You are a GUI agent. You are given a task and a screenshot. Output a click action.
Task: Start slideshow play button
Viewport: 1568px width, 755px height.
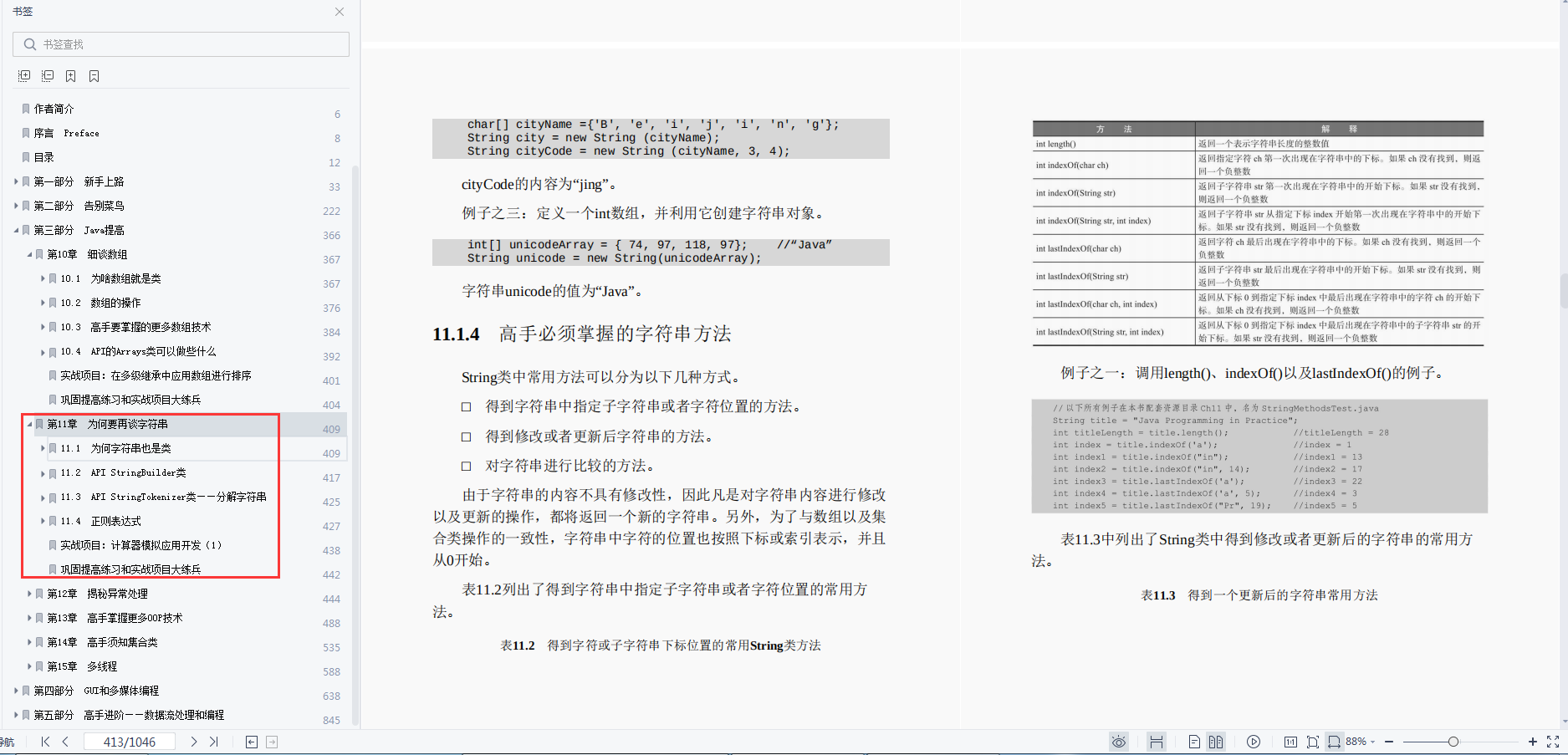click(x=1254, y=742)
